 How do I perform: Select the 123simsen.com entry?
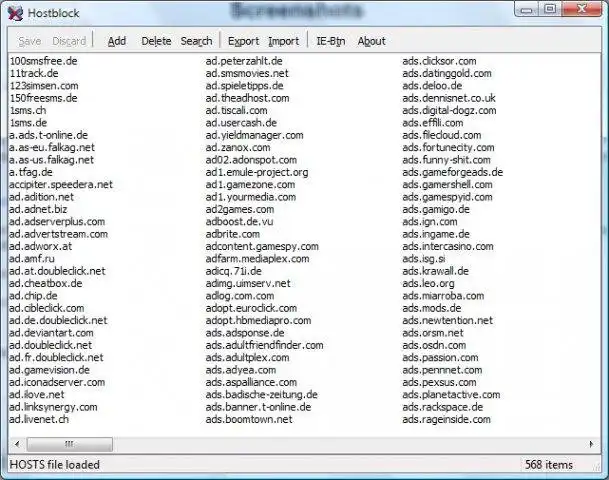click(44, 86)
